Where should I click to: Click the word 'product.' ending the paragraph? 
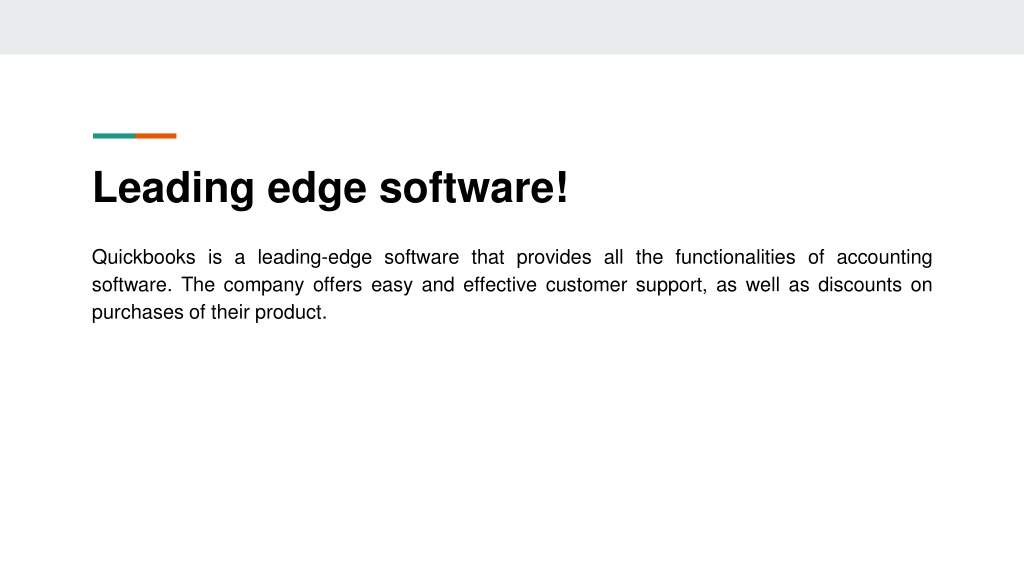click(x=291, y=313)
